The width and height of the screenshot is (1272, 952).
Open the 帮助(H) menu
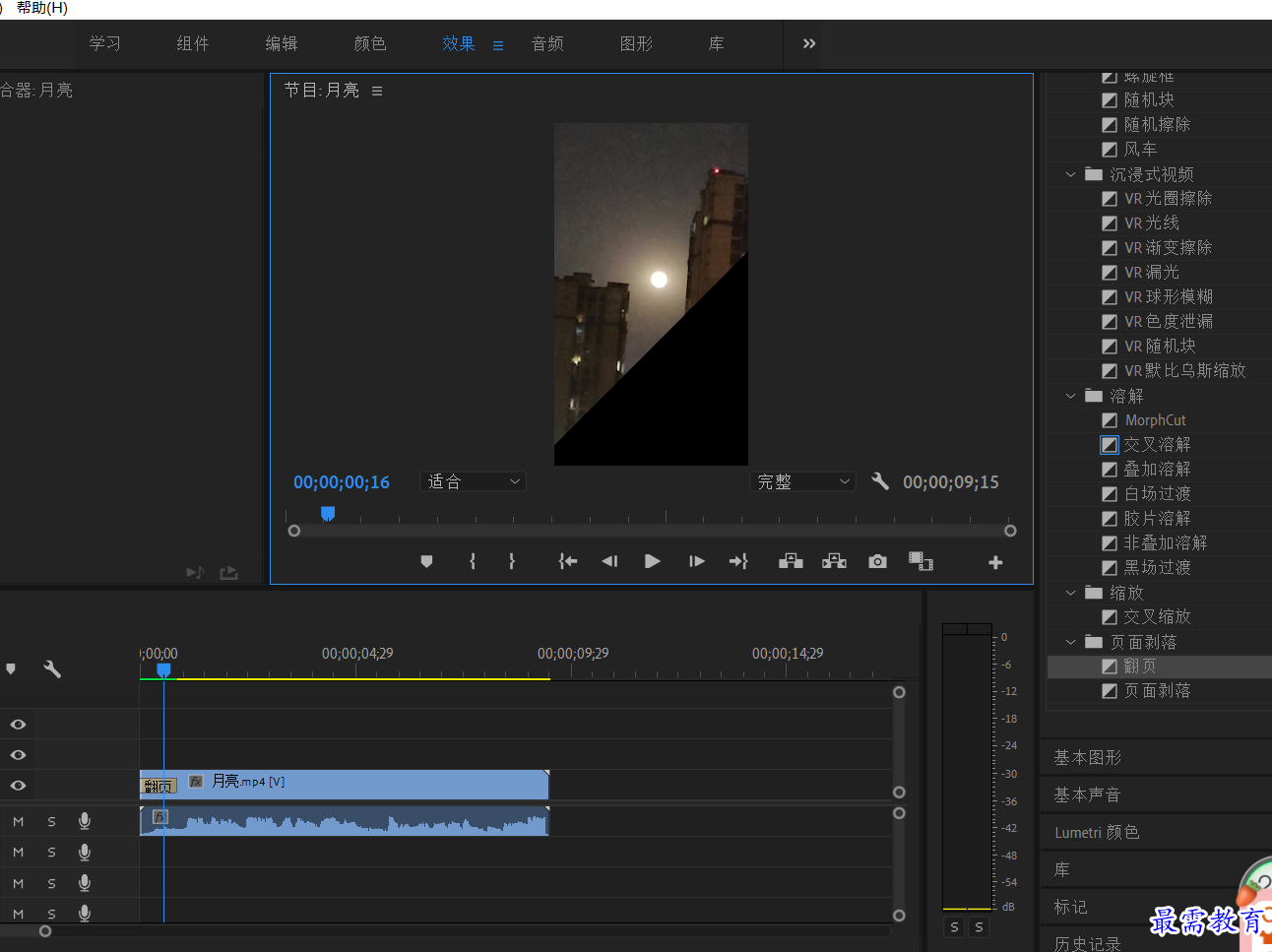41,8
